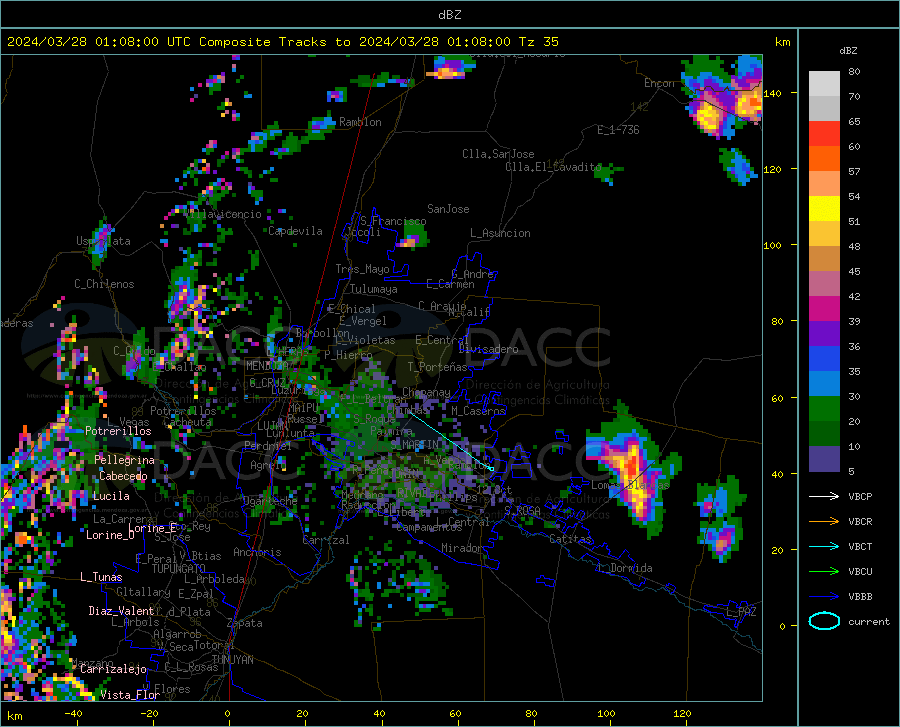The image size is (900, 727).
Task: Click the L_Tunas station label
Action: pyautogui.click(x=101, y=577)
